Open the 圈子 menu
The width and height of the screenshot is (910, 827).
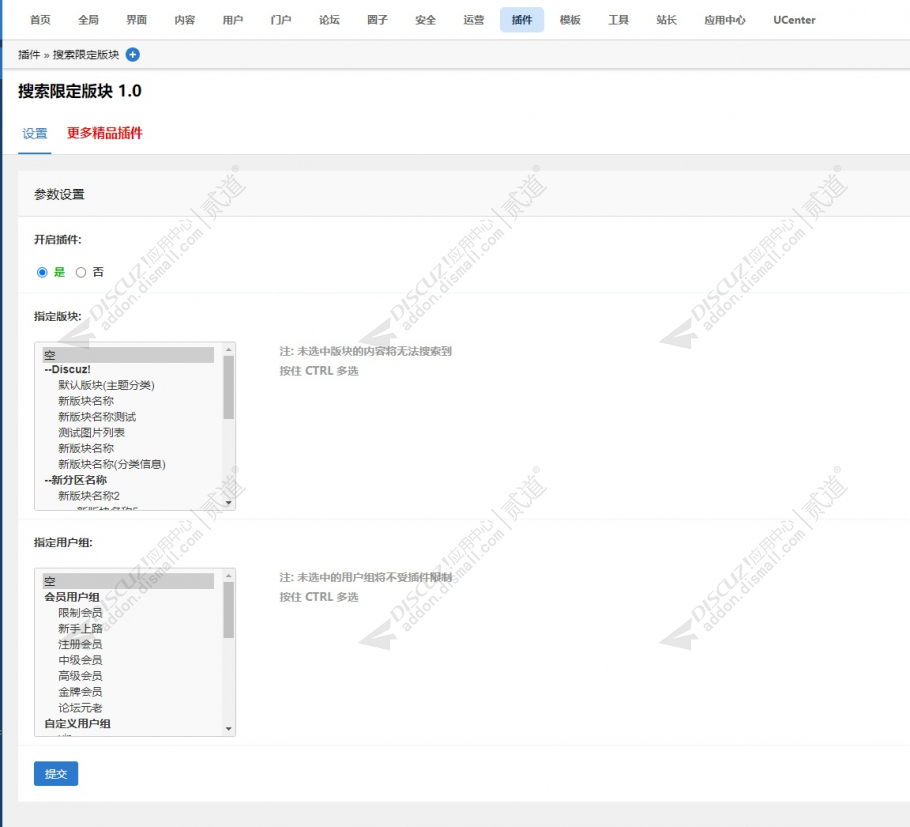tap(377, 20)
